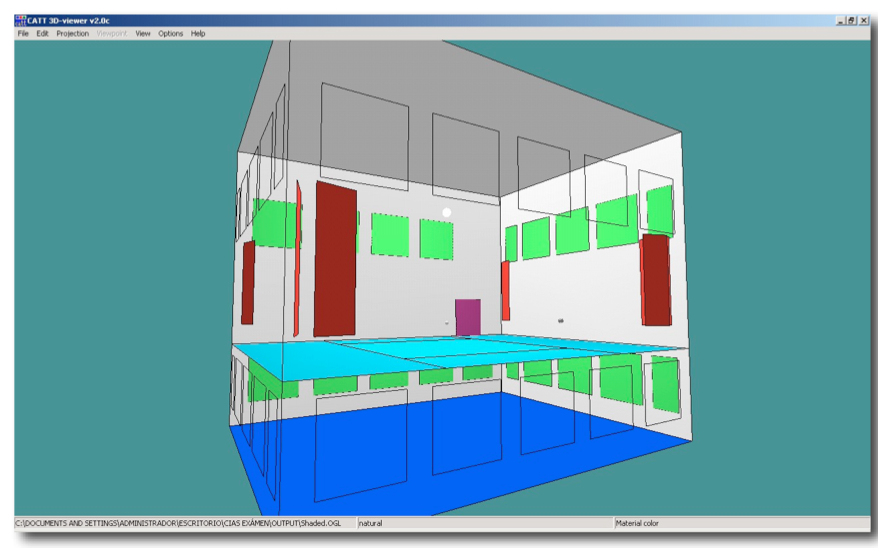
Task: Minimize the CATT 3D-viewer window
Action: (x=840, y=20)
